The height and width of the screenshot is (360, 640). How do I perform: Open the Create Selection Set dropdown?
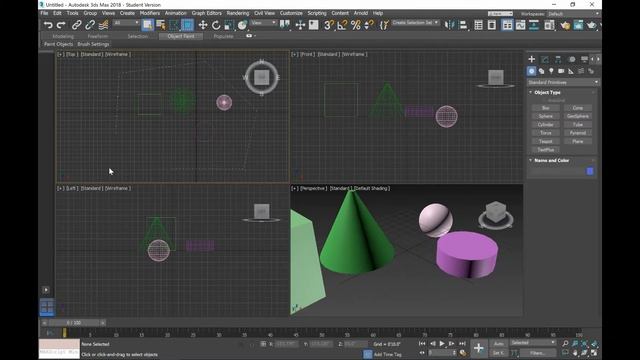tap(415, 22)
